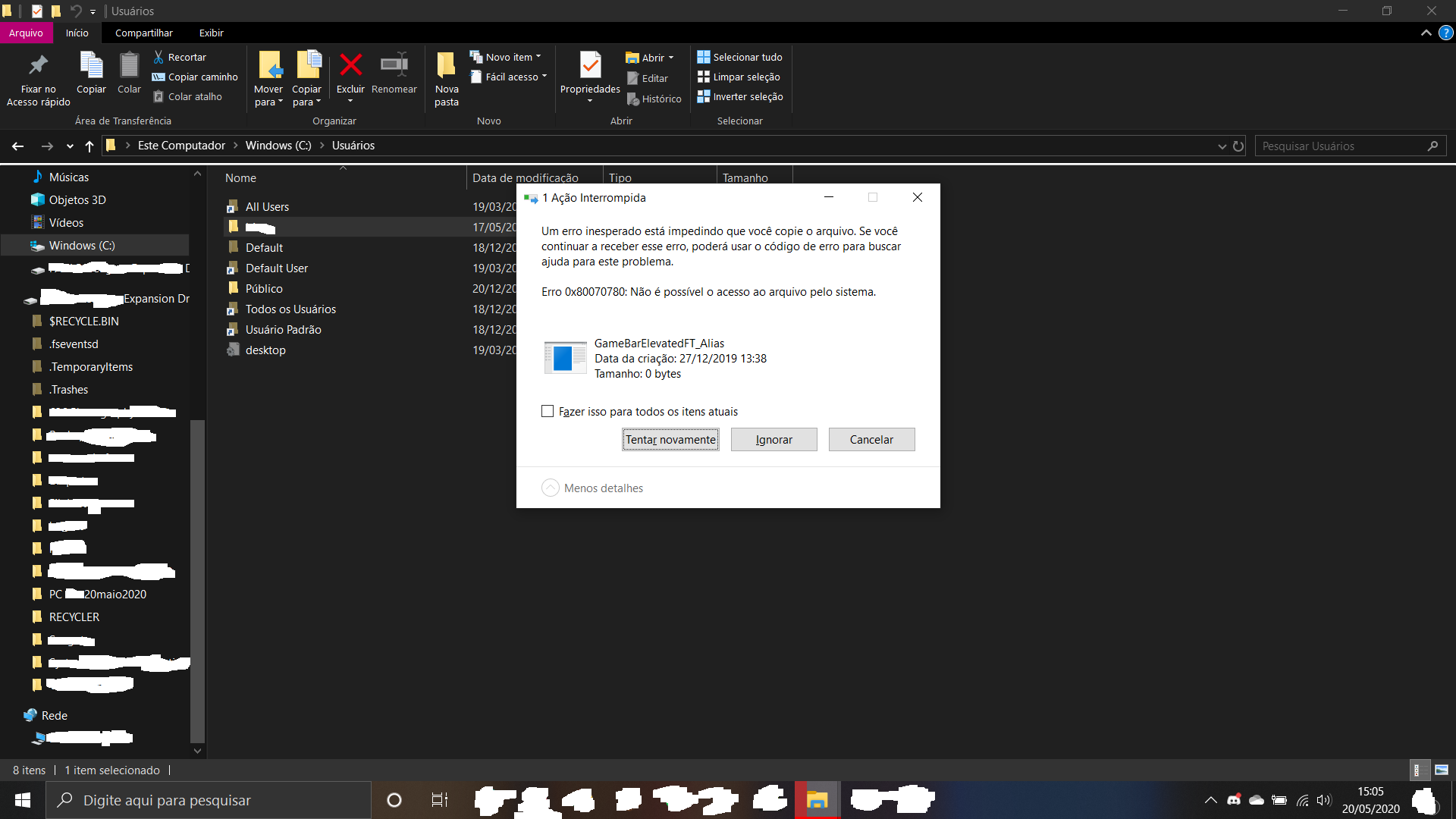
Task: Click Histórico in the ribbon
Action: [654, 99]
